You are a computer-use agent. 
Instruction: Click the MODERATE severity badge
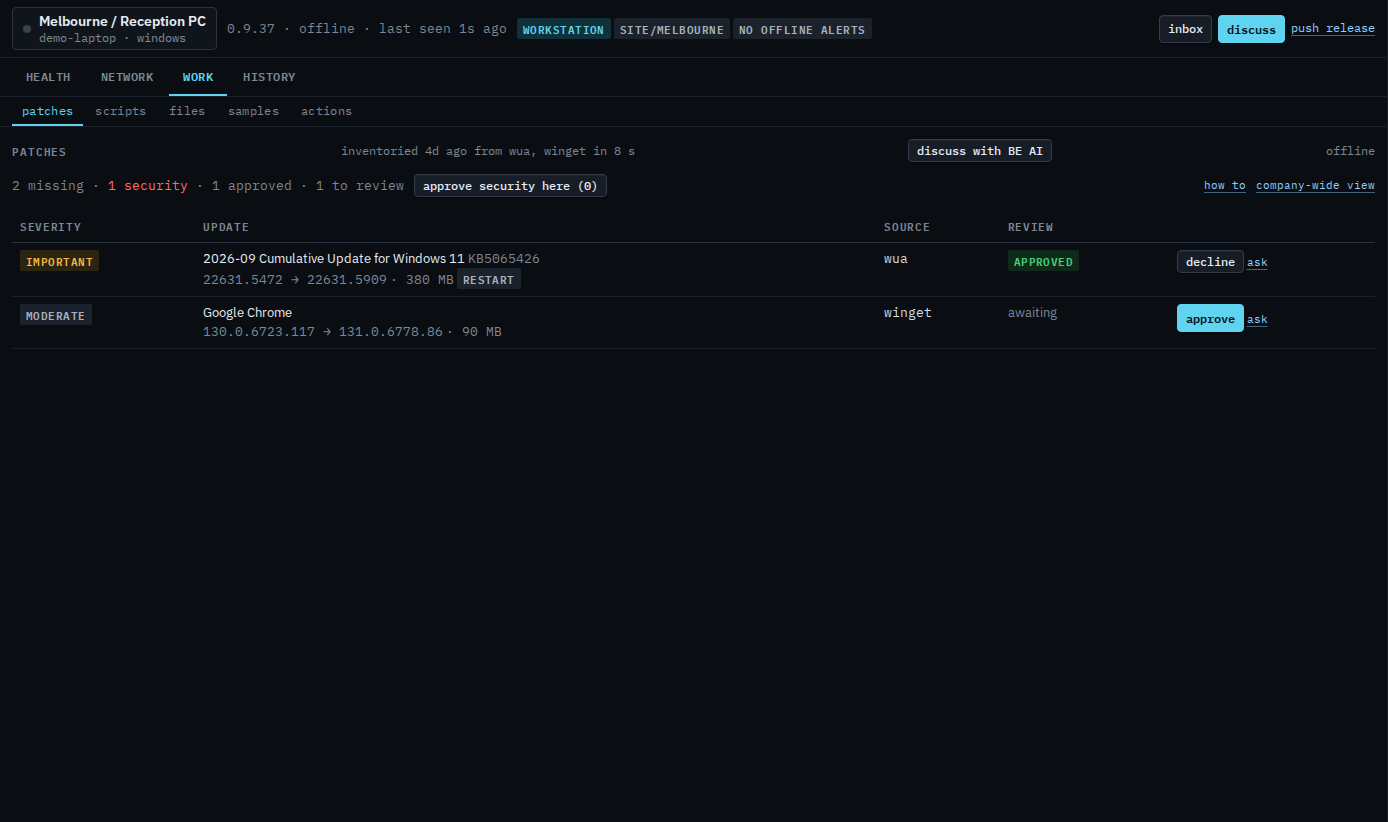pyautogui.click(x=56, y=316)
